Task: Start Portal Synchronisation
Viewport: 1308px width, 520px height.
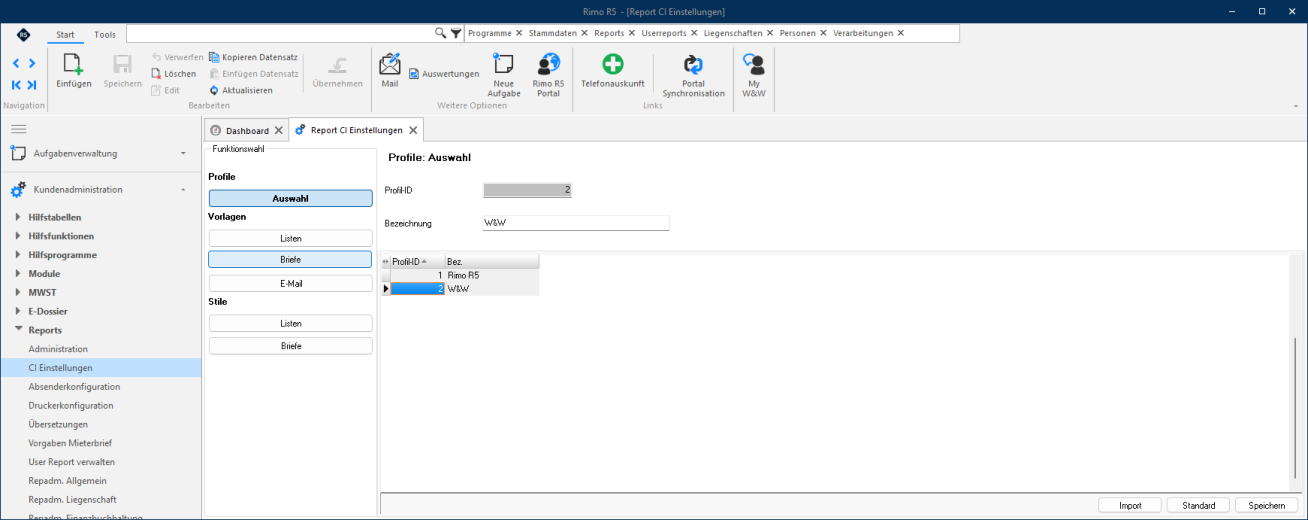Action: pos(693,75)
